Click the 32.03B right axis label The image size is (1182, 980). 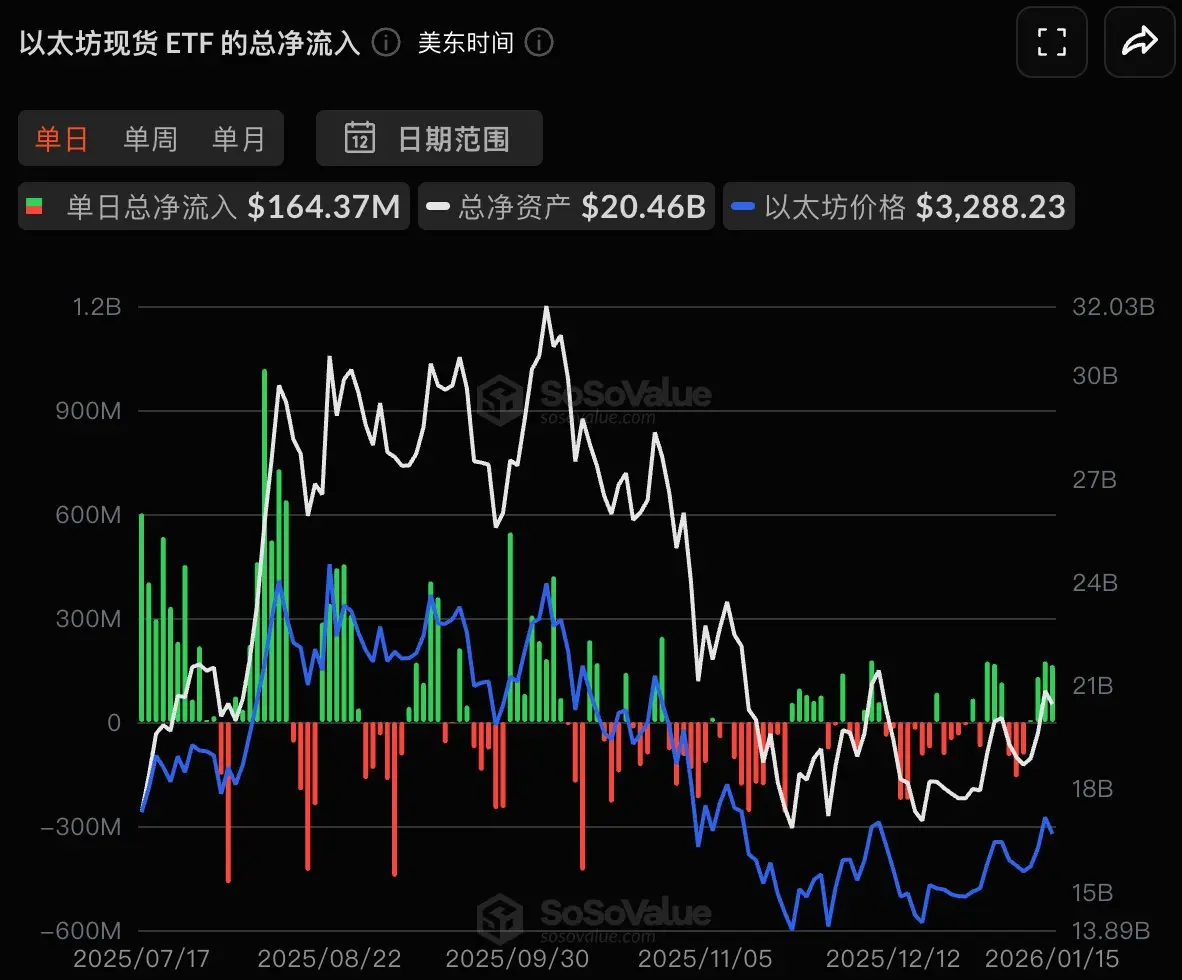click(1113, 307)
